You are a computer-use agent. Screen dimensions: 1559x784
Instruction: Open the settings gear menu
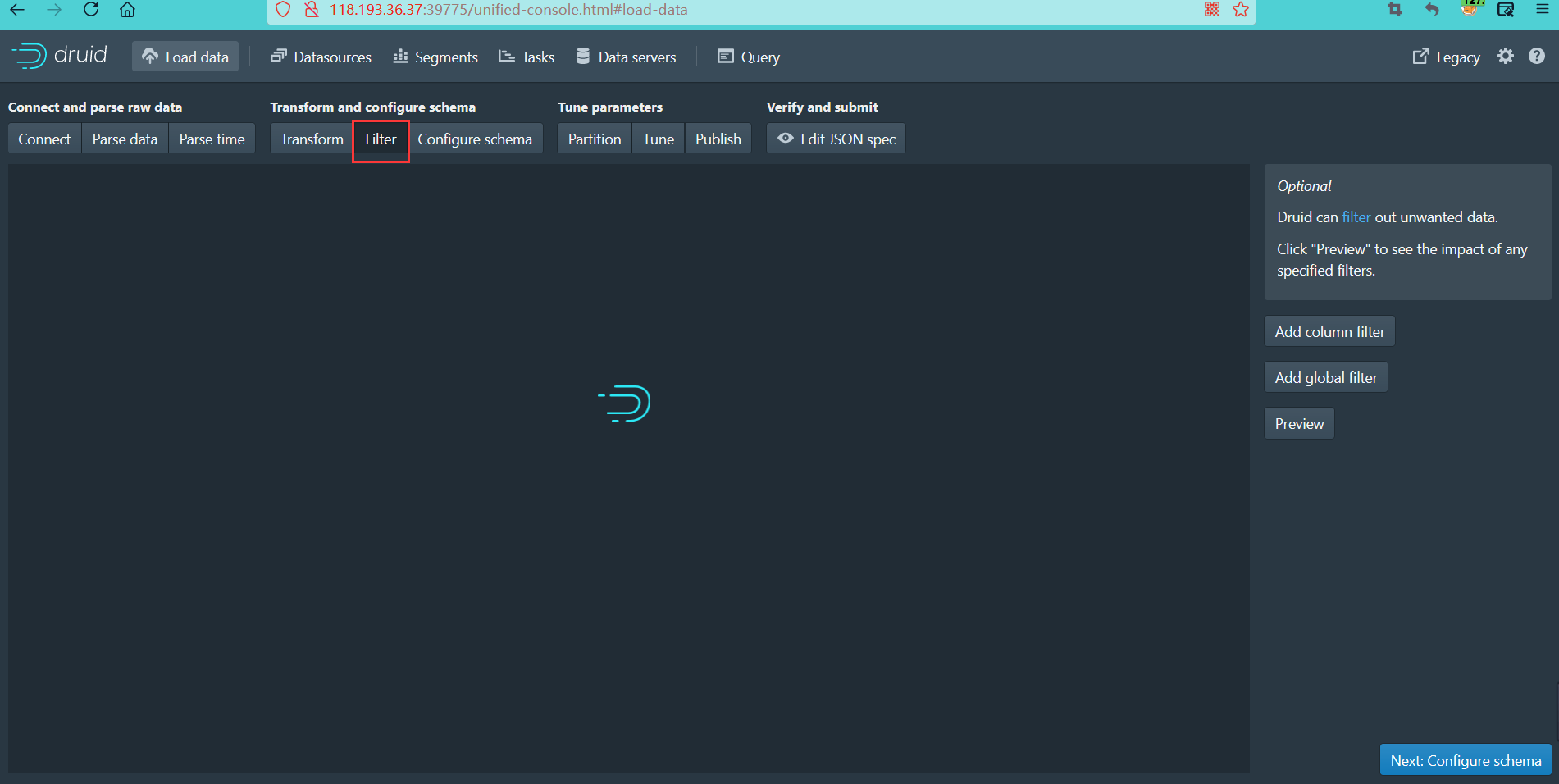(1506, 56)
